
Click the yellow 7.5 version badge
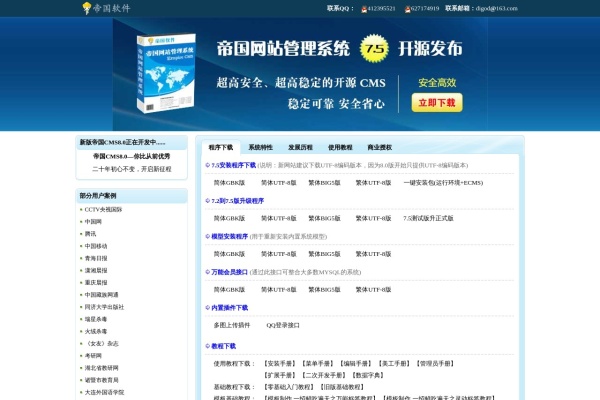click(x=374, y=48)
